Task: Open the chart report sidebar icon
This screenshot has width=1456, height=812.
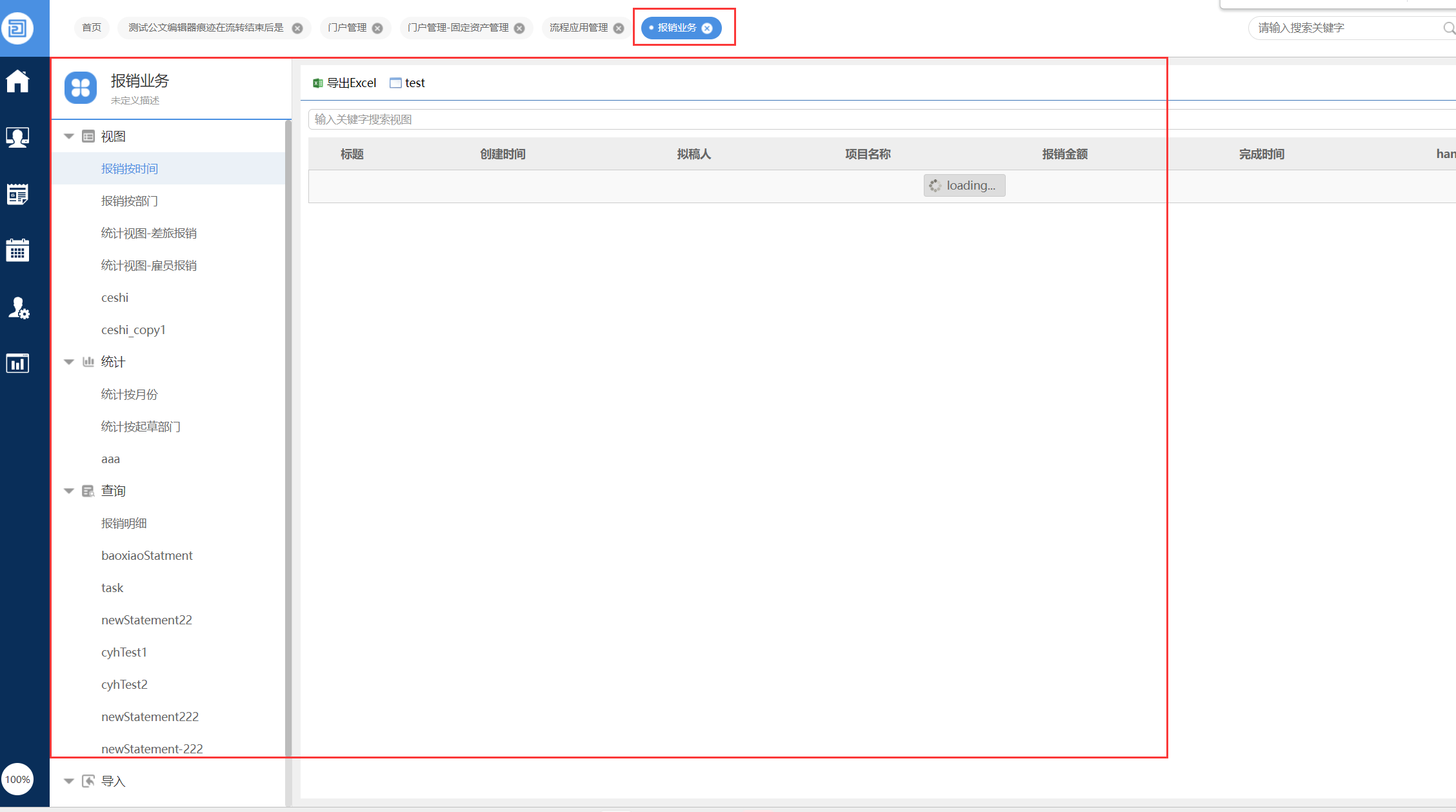Action: (17, 363)
